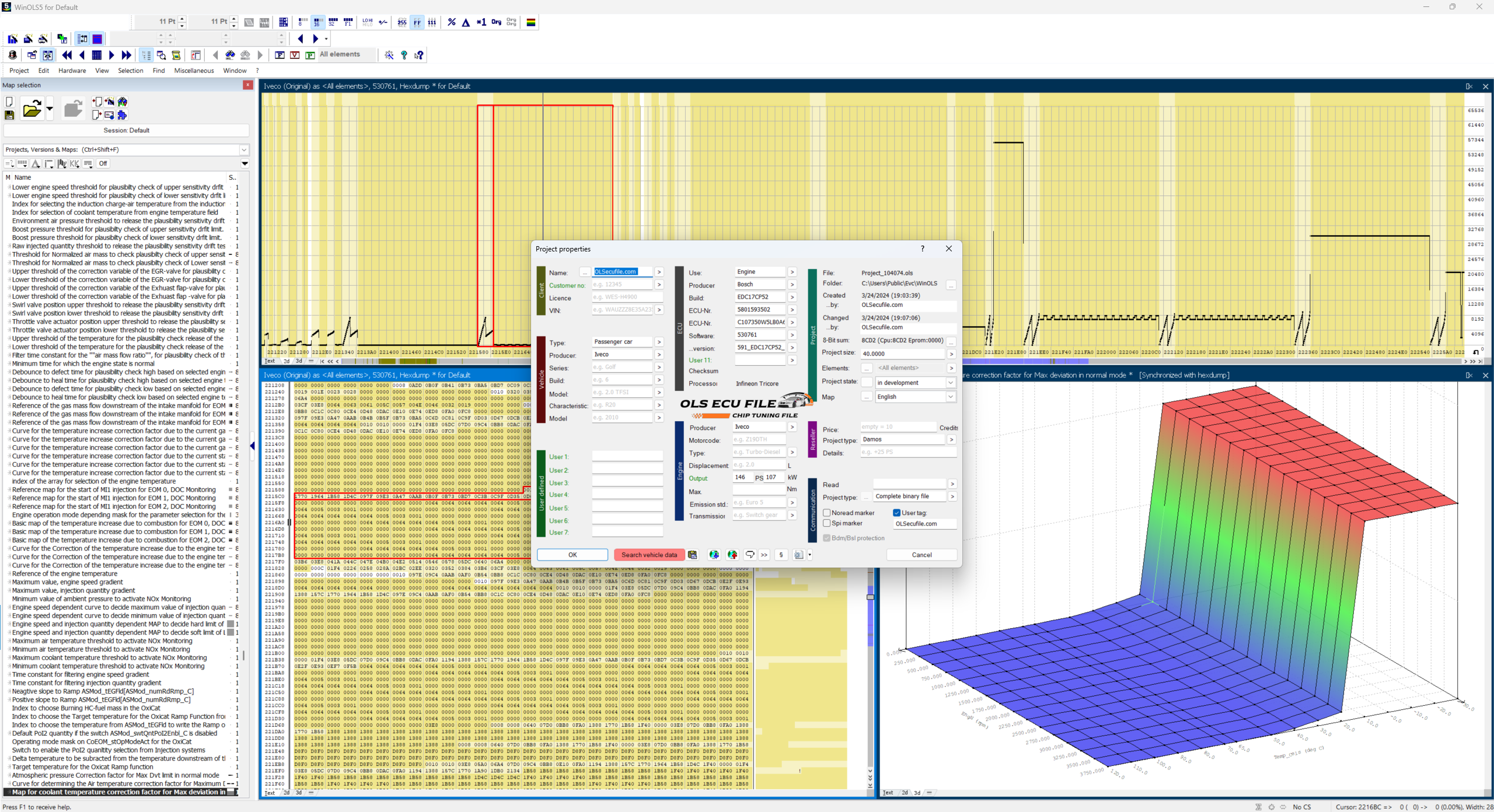
Task: Click the rainbow color palette icon
Action: [531, 22]
